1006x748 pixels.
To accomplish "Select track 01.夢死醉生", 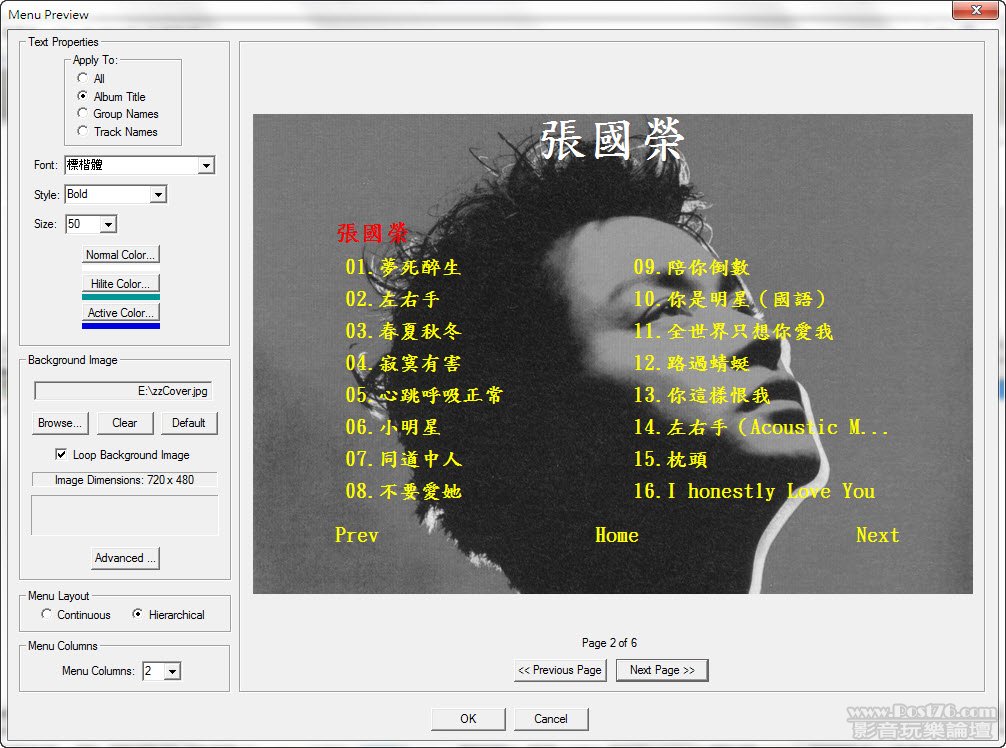I will 403,267.
